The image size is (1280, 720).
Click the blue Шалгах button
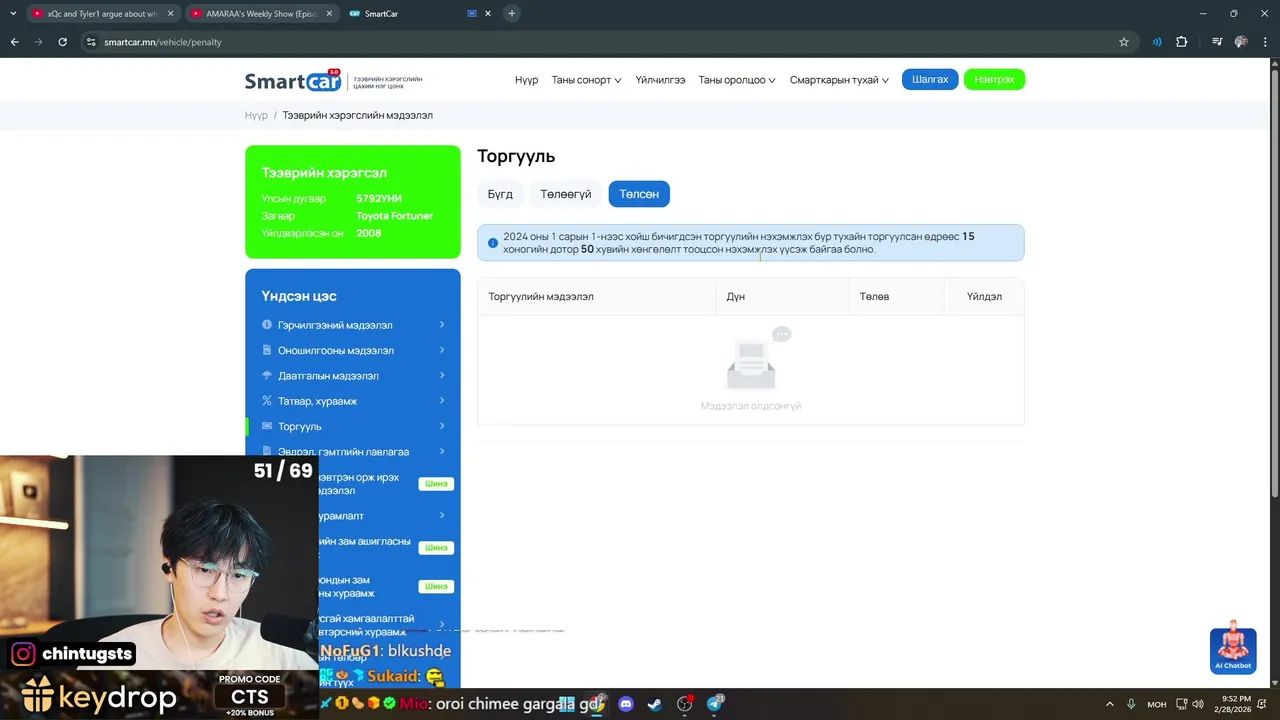coord(930,79)
